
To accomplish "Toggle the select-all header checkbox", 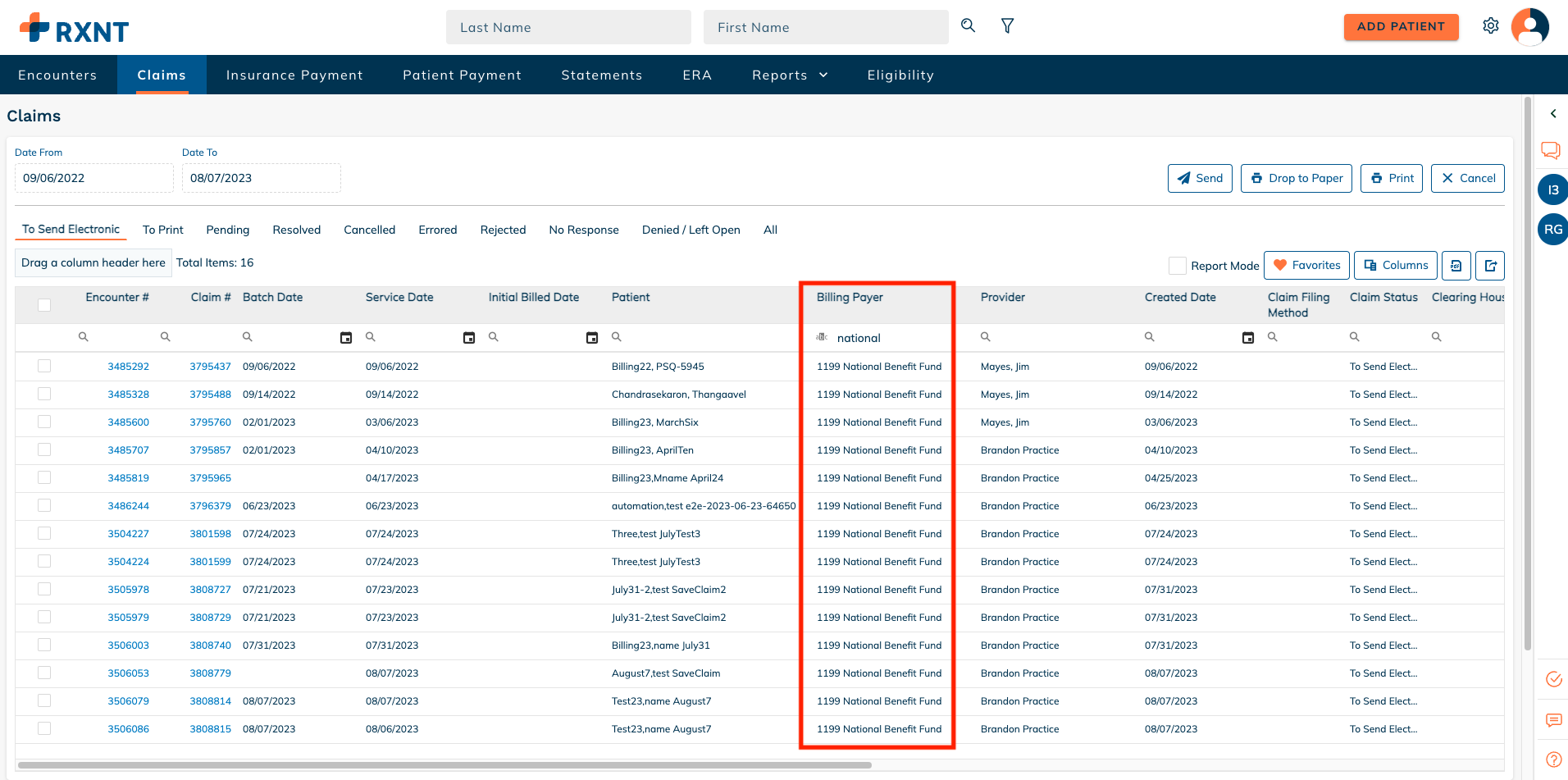I will click(44, 305).
